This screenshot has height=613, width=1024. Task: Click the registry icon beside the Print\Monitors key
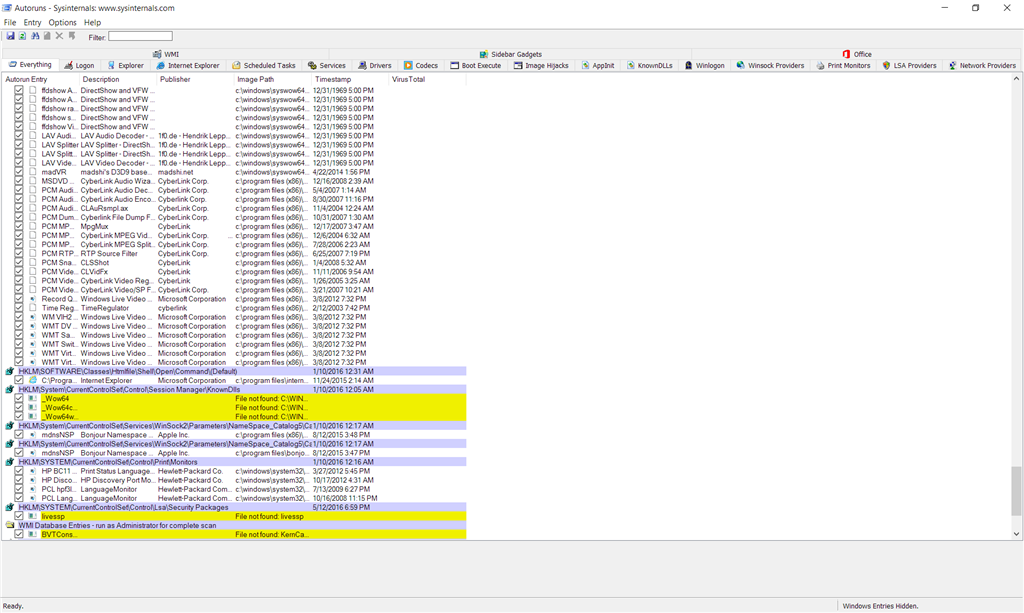pyautogui.click(x=10, y=462)
